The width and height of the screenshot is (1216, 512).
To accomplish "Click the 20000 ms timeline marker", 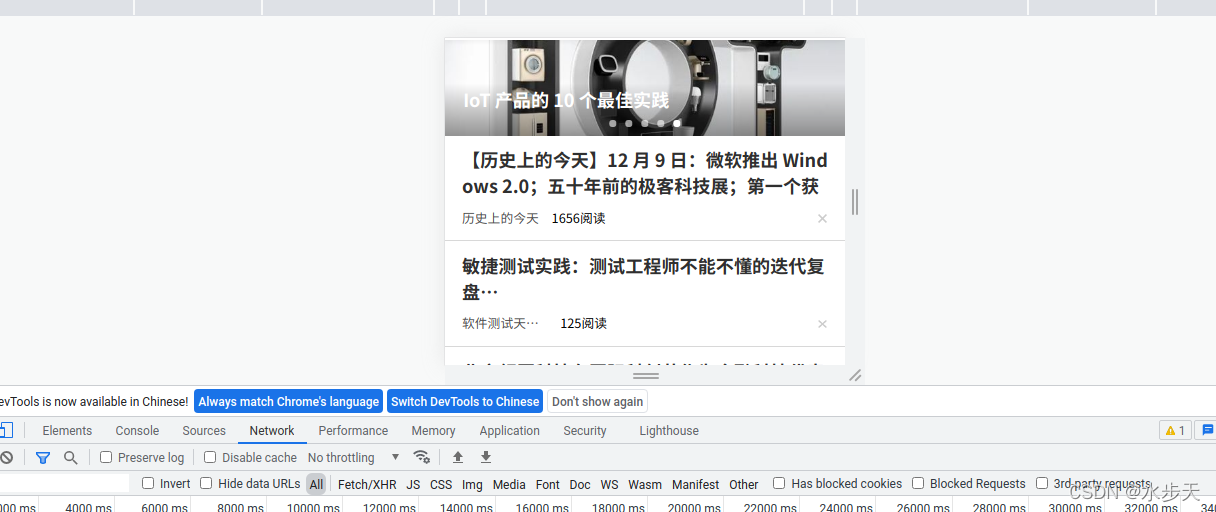I will click(694, 507).
